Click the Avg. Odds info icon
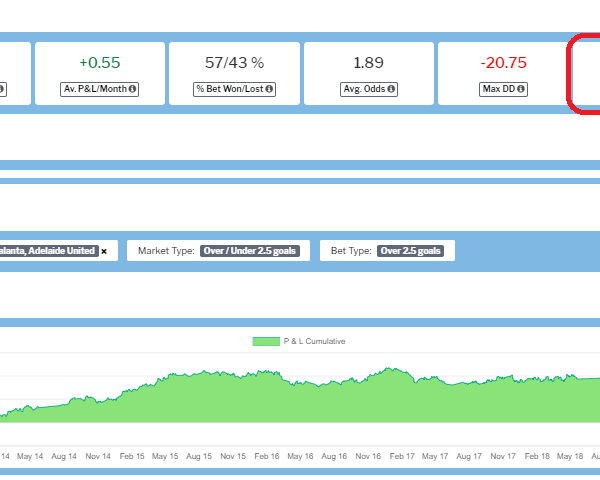Viewport: 600px width, 480px height. pos(391,89)
